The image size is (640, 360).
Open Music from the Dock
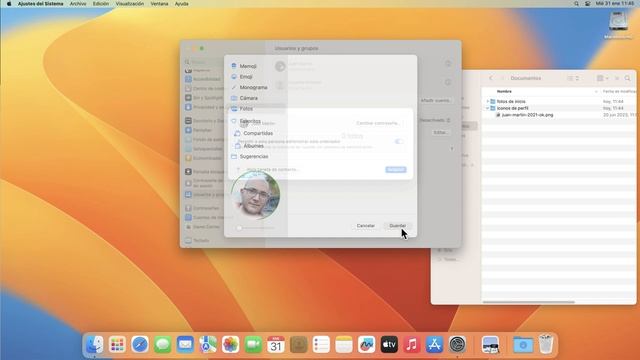tap(412, 345)
